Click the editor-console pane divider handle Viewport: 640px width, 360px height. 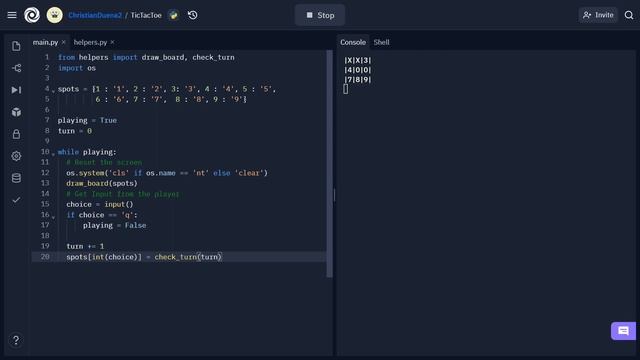[334, 195]
